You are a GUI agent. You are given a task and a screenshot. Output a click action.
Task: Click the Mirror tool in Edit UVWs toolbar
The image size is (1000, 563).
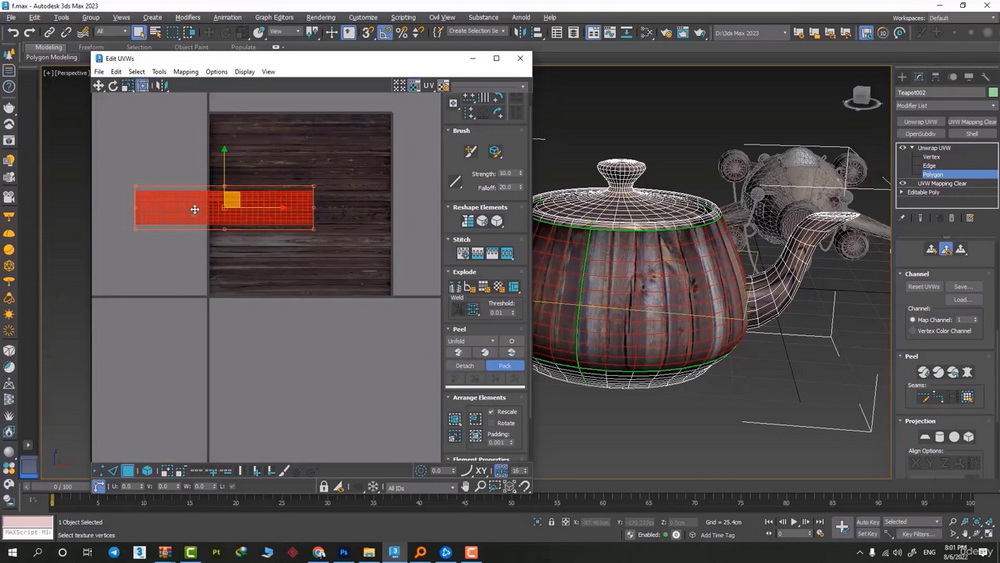tap(162, 85)
